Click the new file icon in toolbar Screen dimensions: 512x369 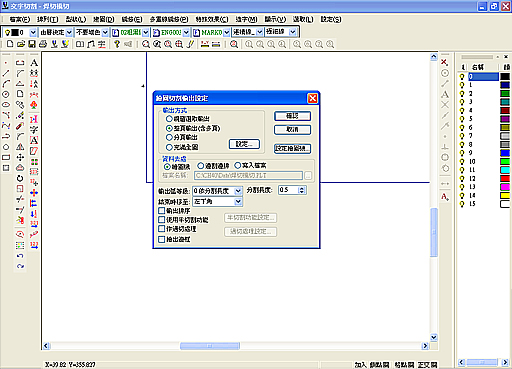click(x=10, y=44)
